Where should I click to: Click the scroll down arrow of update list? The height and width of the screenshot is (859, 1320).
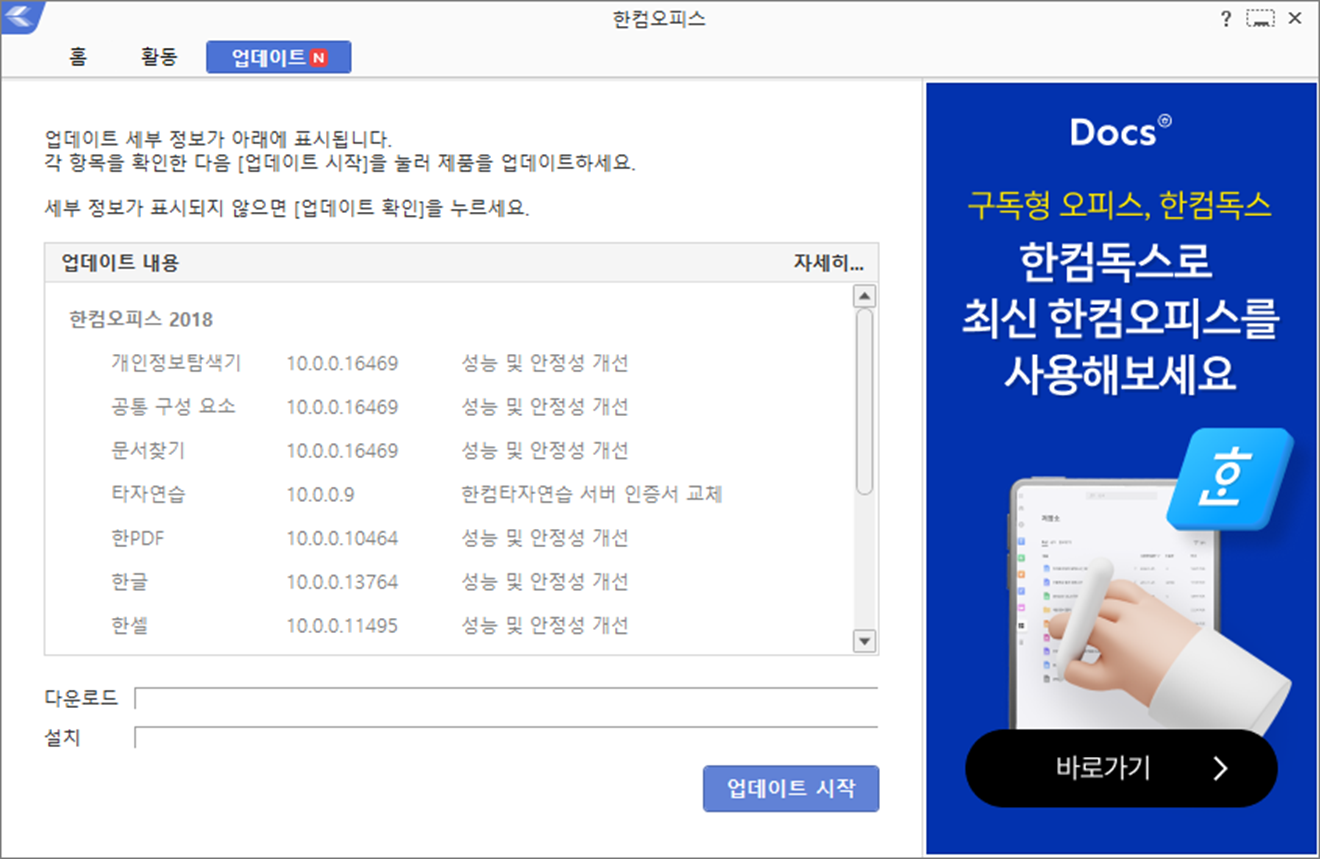coord(864,641)
